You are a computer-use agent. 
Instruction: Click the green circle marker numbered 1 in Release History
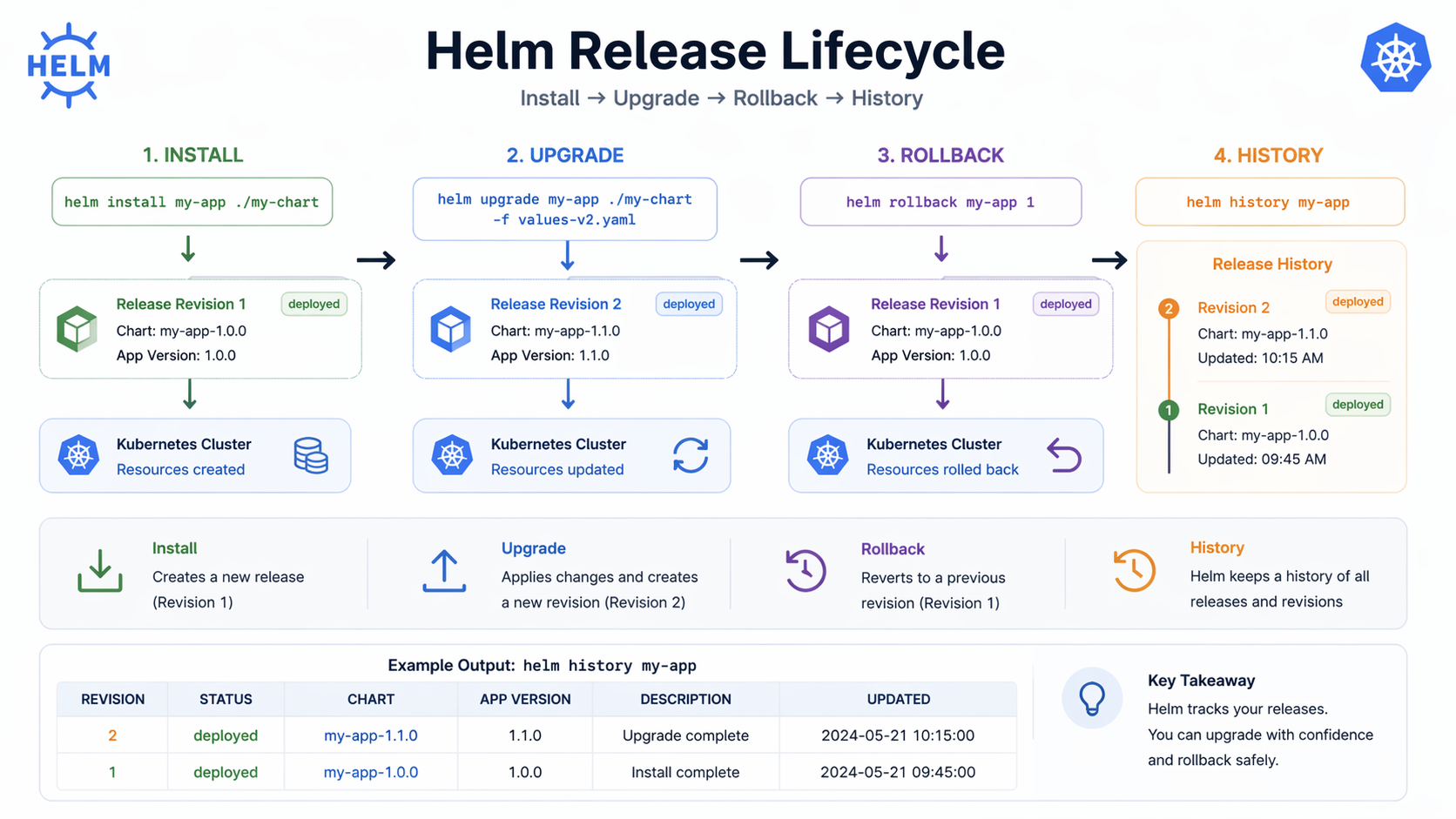coord(1169,410)
